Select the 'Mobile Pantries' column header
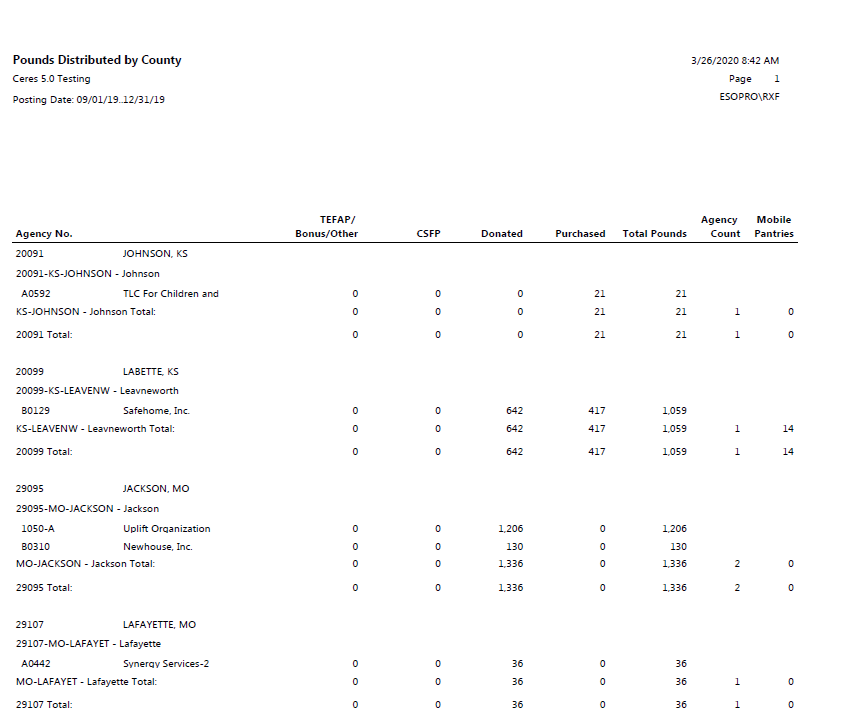848x718 pixels. coord(774,227)
